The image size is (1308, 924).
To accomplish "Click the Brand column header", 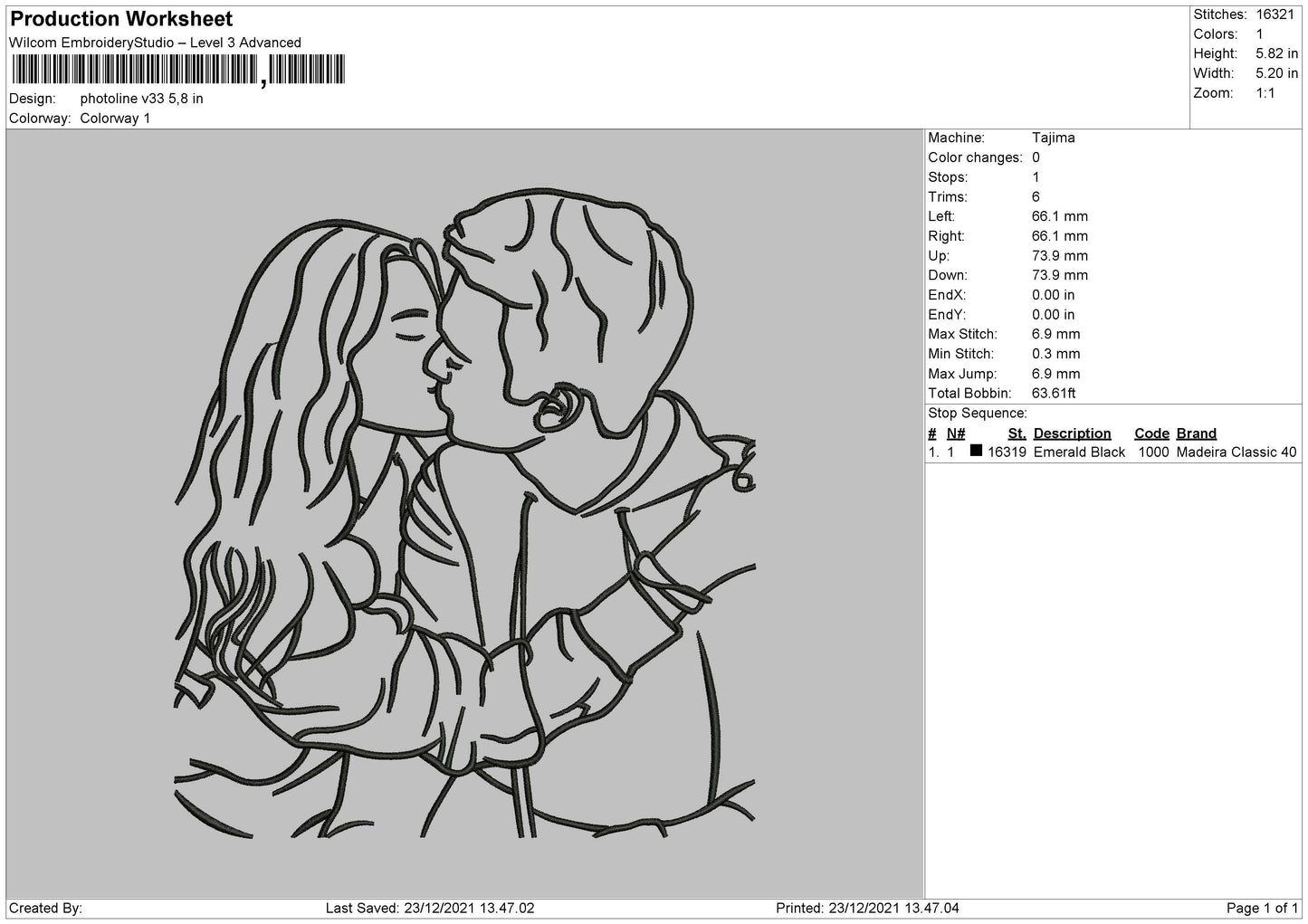I will tap(1197, 433).
